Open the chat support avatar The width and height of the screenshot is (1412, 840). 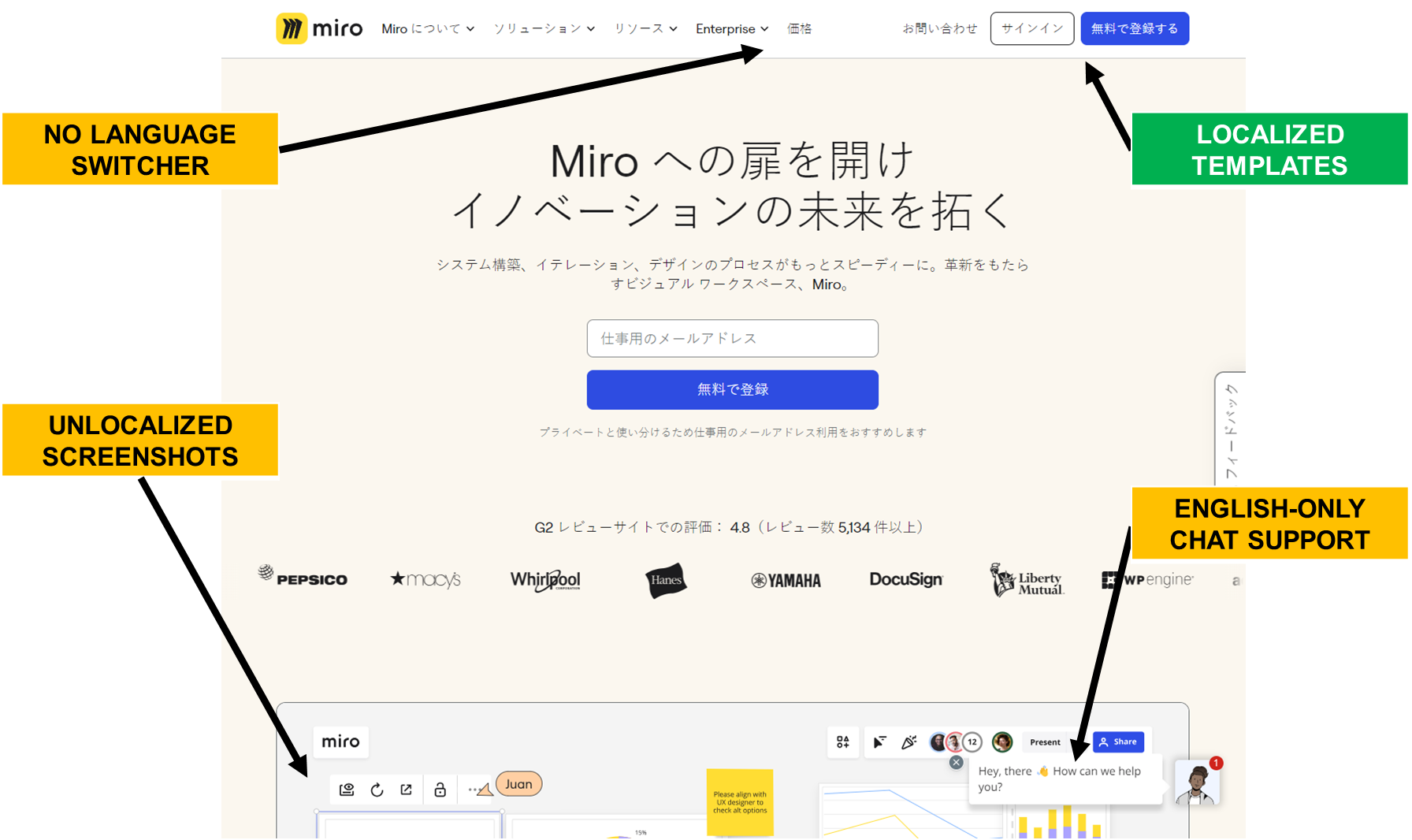(x=1197, y=782)
